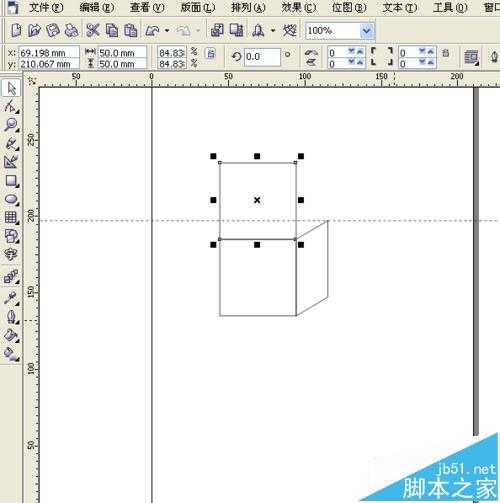Select the Rectangle tool
The height and width of the screenshot is (503, 500).
point(11,181)
